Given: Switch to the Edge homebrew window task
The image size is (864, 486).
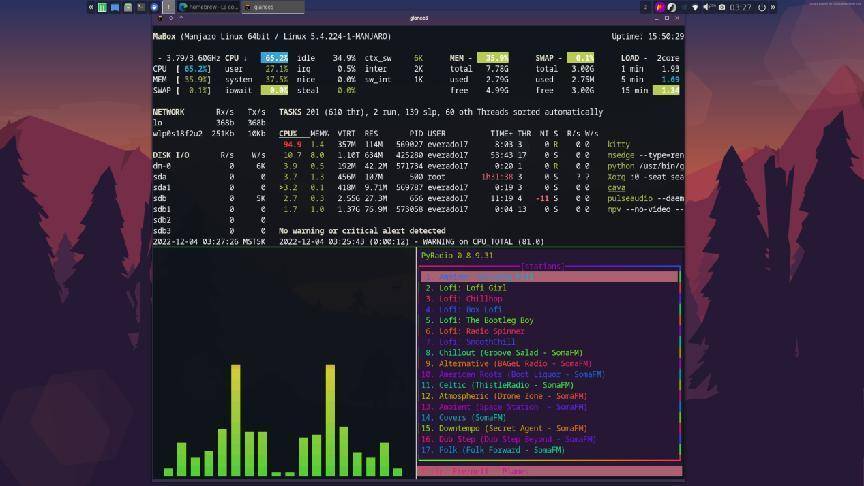Looking at the screenshot, I should [209, 7].
